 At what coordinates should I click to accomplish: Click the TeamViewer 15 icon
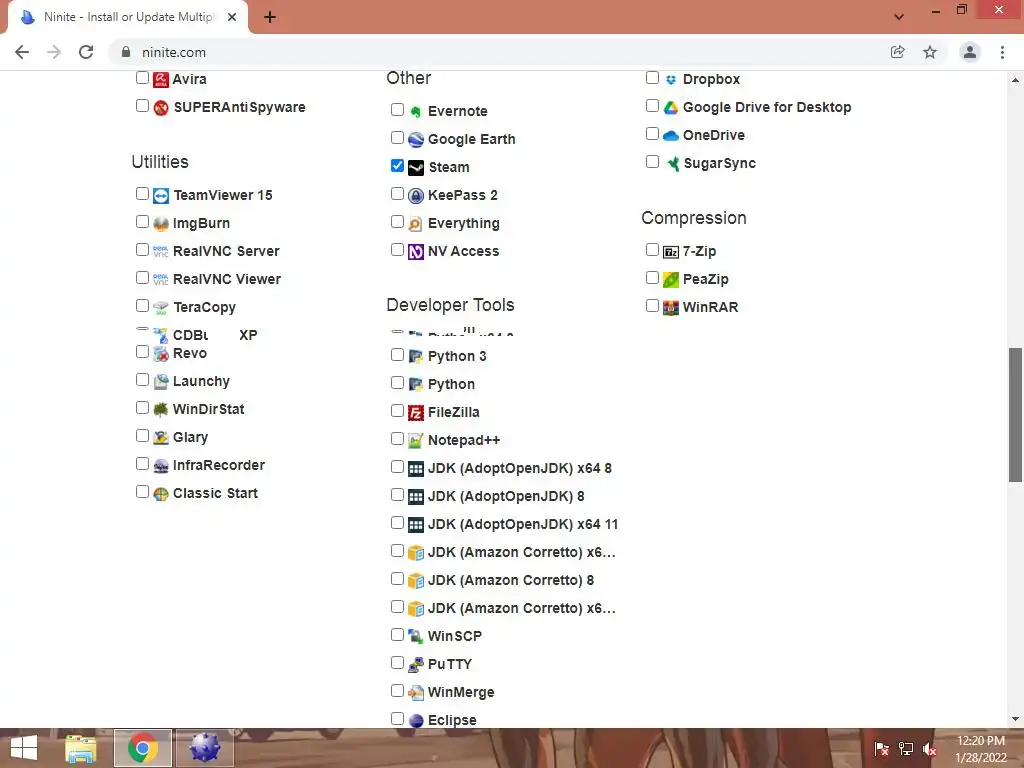tap(161, 196)
